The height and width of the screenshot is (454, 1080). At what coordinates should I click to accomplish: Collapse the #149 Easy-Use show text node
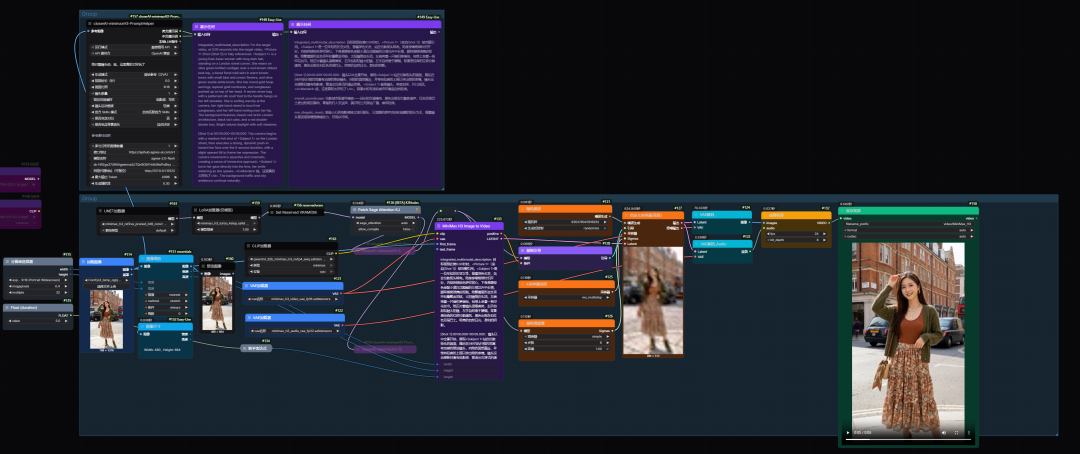click(x=293, y=25)
